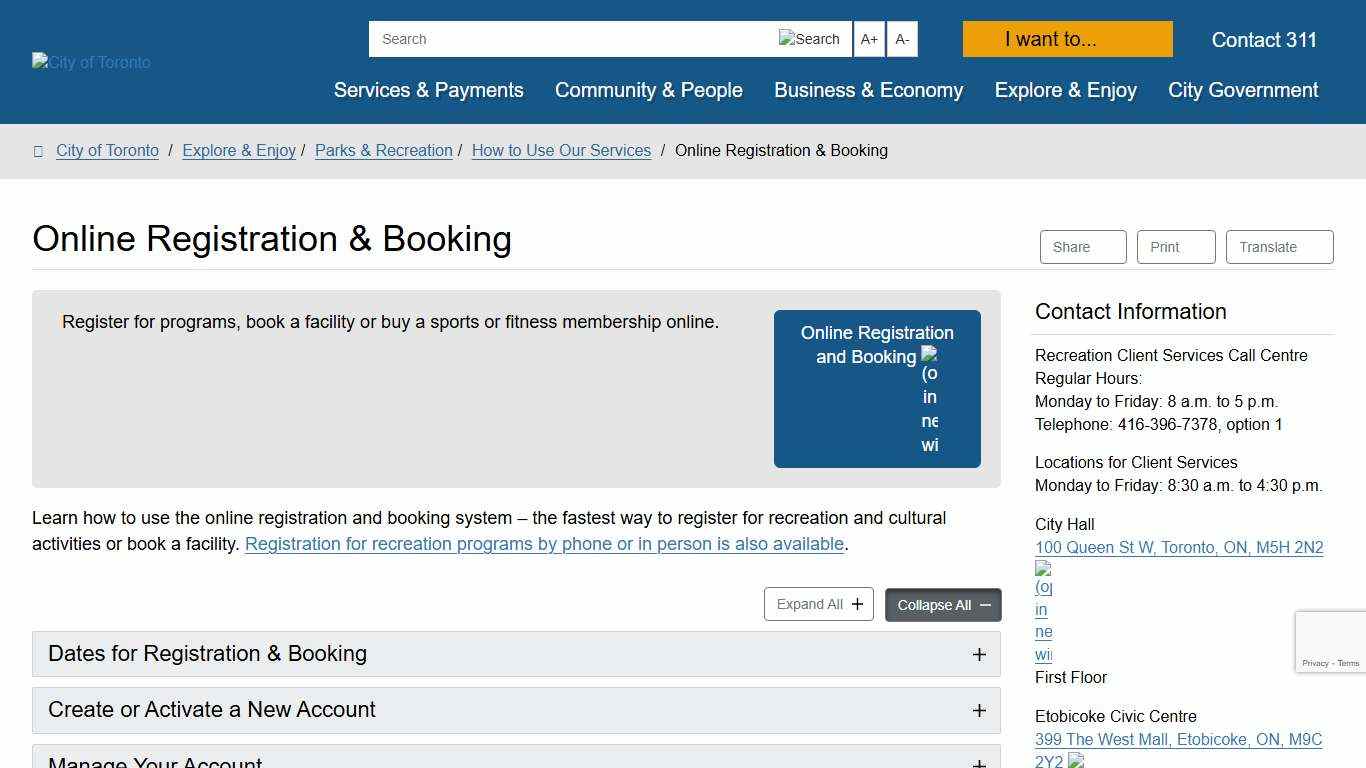Screen dimensions: 1366x768
Task: Click the Collapse All button
Action: click(x=942, y=604)
